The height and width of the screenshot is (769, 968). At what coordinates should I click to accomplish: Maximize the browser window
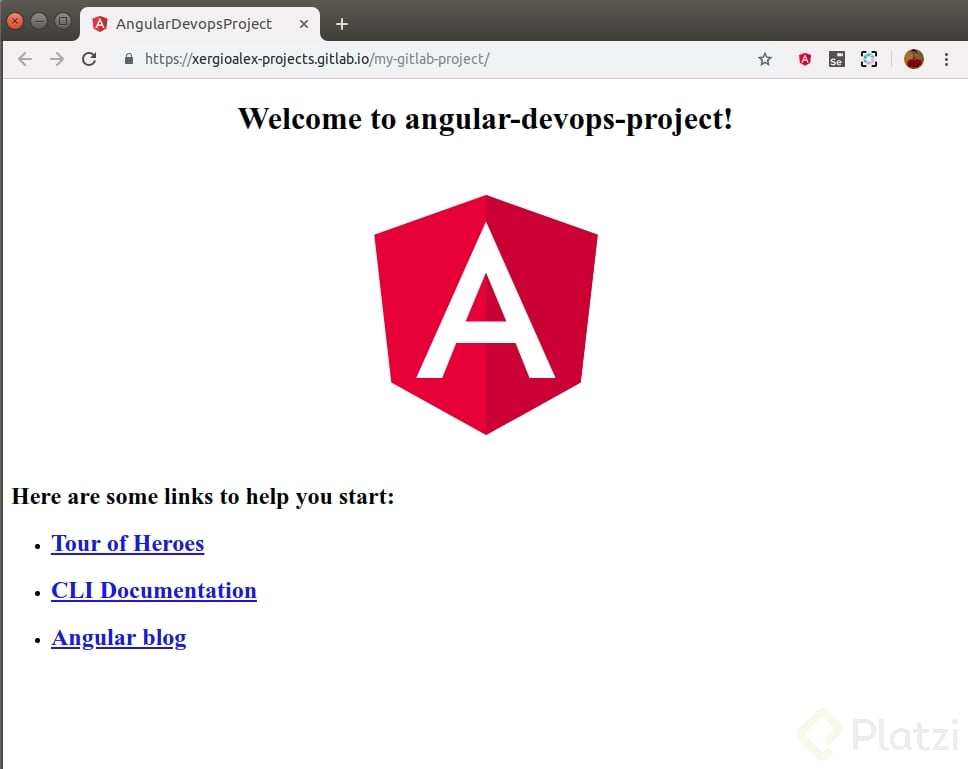point(63,21)
